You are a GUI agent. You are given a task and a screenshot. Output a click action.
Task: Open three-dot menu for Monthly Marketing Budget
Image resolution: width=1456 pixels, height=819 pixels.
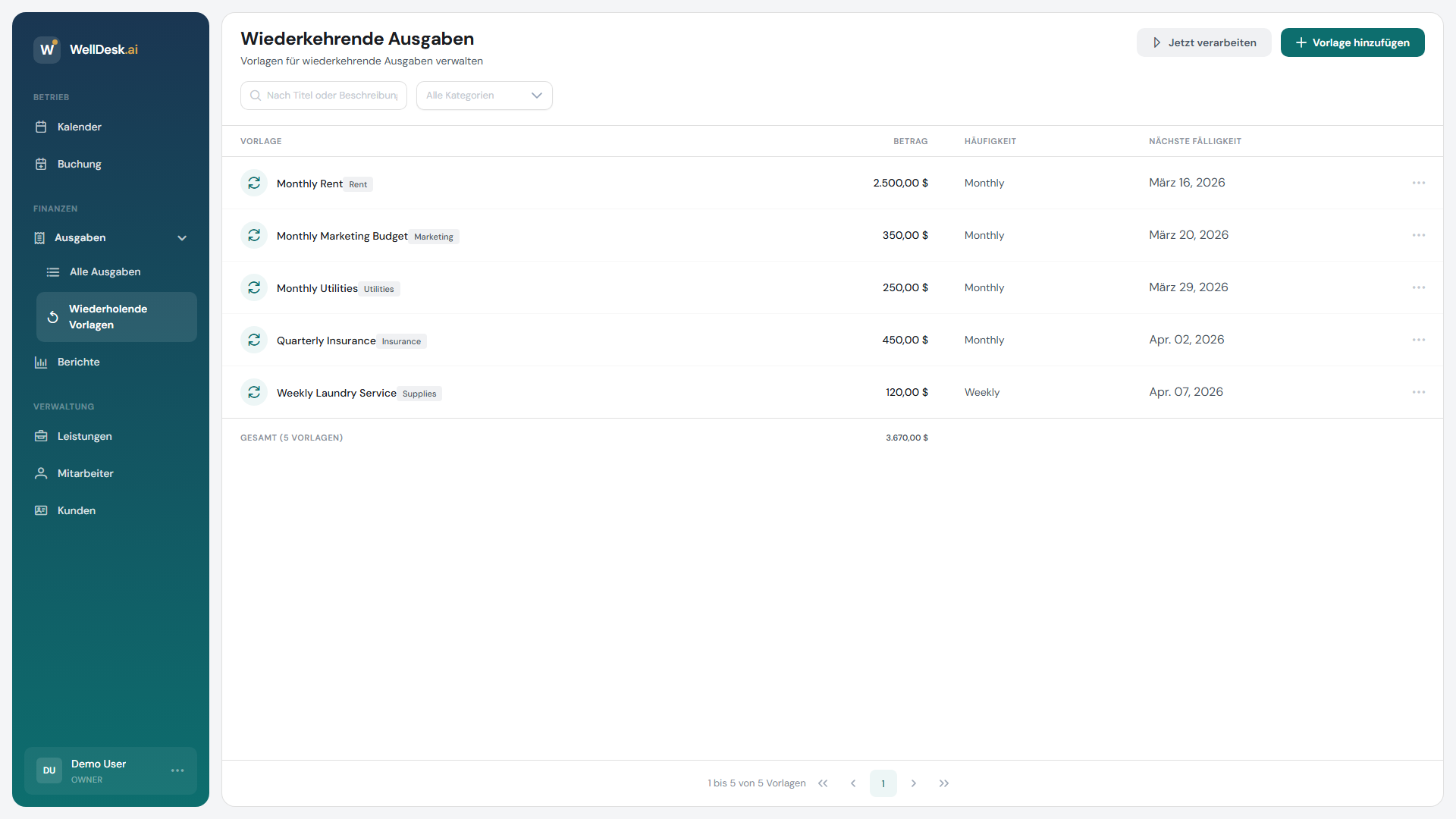1418,235
